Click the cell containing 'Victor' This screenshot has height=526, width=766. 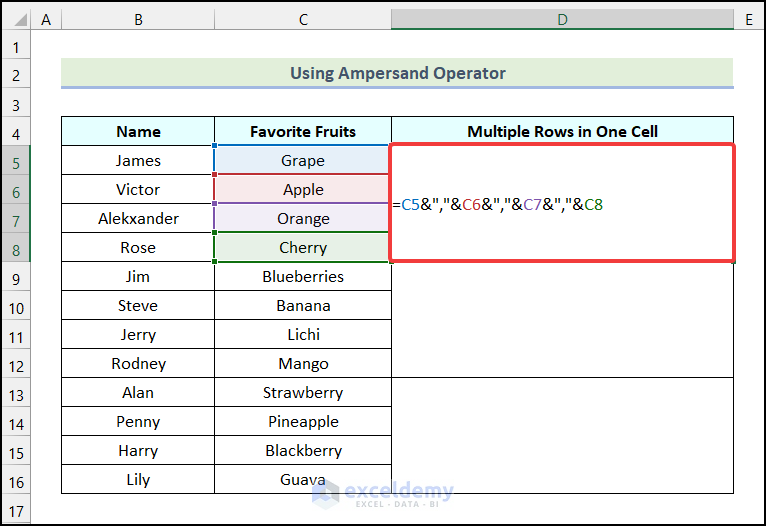(138, 189)
